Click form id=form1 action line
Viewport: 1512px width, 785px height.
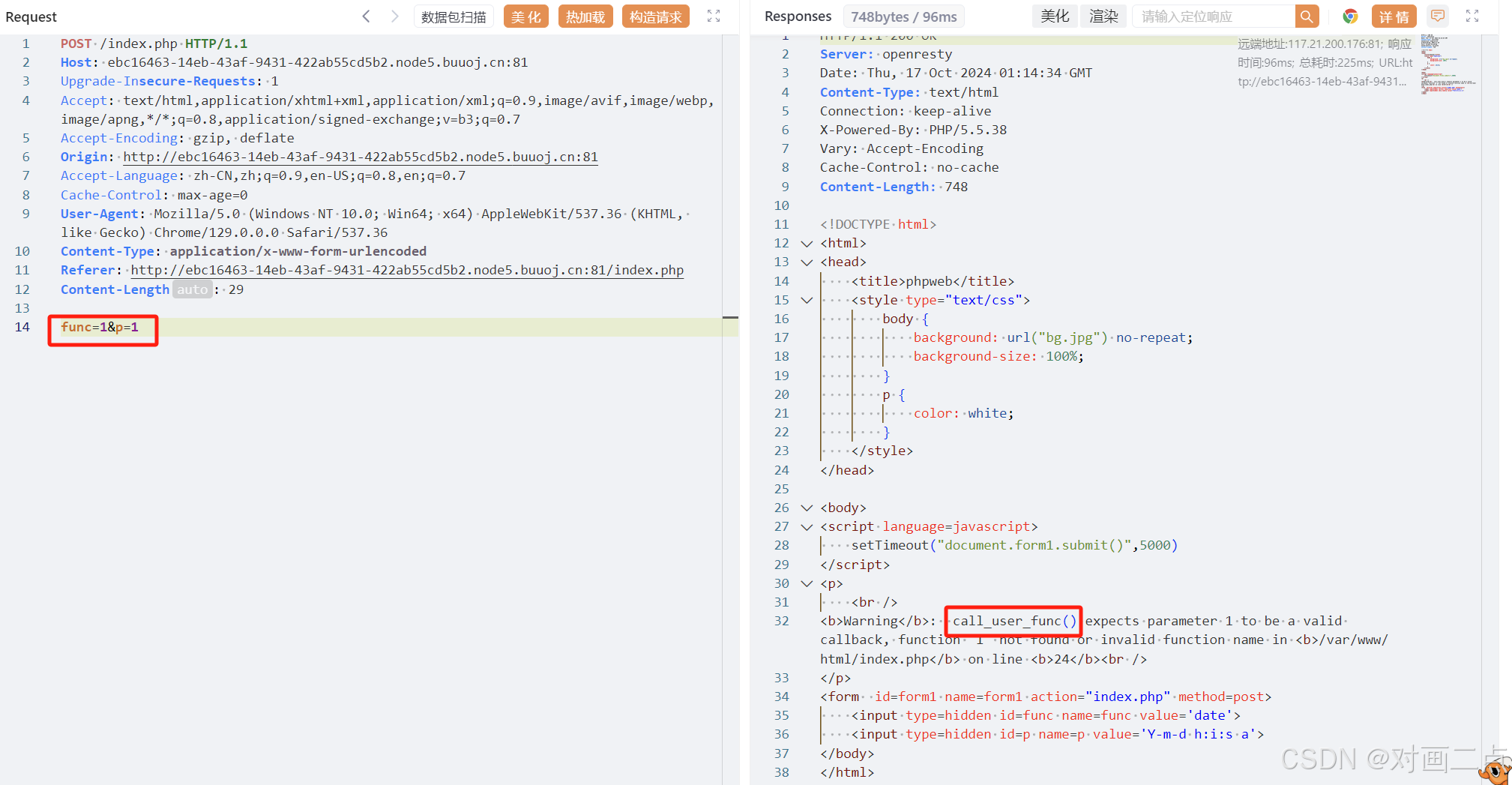point(1046,697)
